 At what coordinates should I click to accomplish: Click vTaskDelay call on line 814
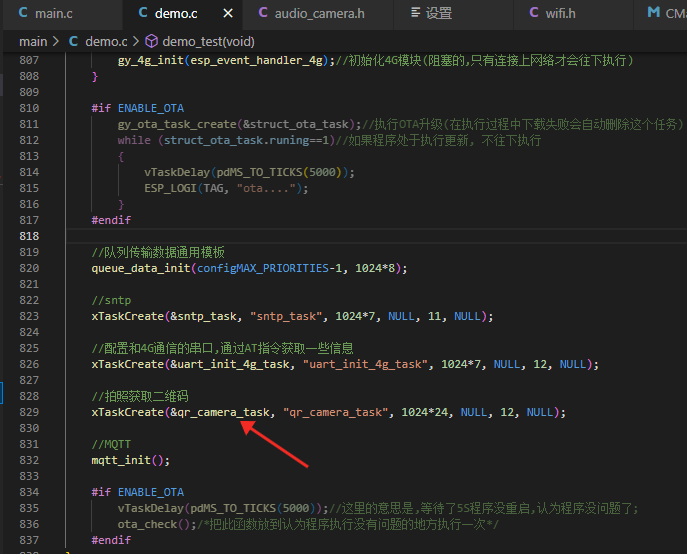click(x=177, y=172)
